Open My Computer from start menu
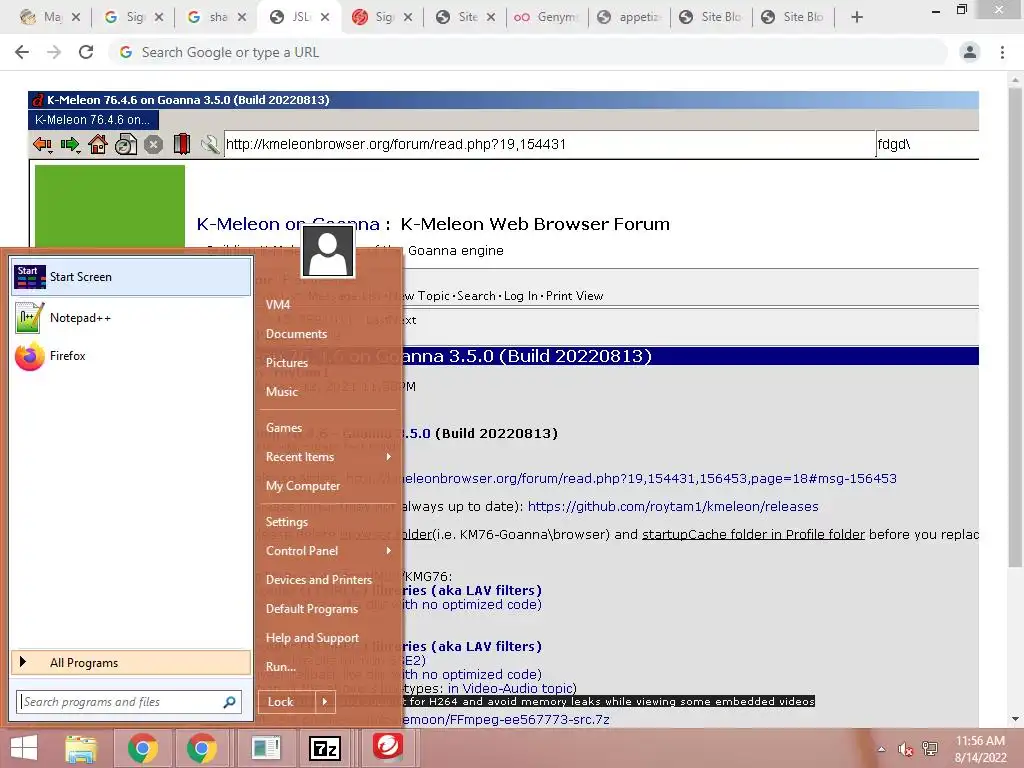Image resolution: width=1024 pixels, height=768 pixels. pos(302,486)
